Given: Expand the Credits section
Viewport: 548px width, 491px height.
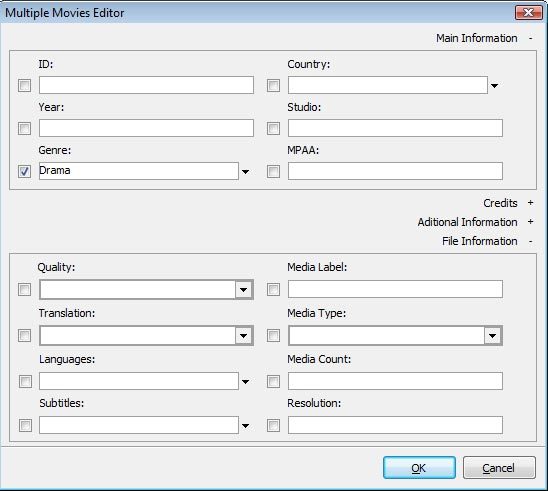Looking at the screenshot, I should tap(531, 203).
